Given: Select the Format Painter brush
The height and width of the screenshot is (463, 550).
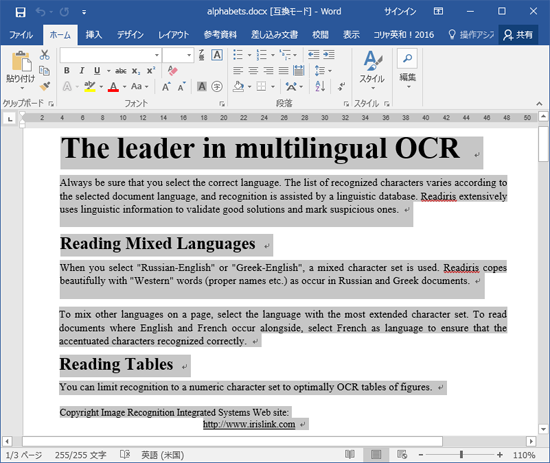Looking at the screenshot, I should click(45, 86).
